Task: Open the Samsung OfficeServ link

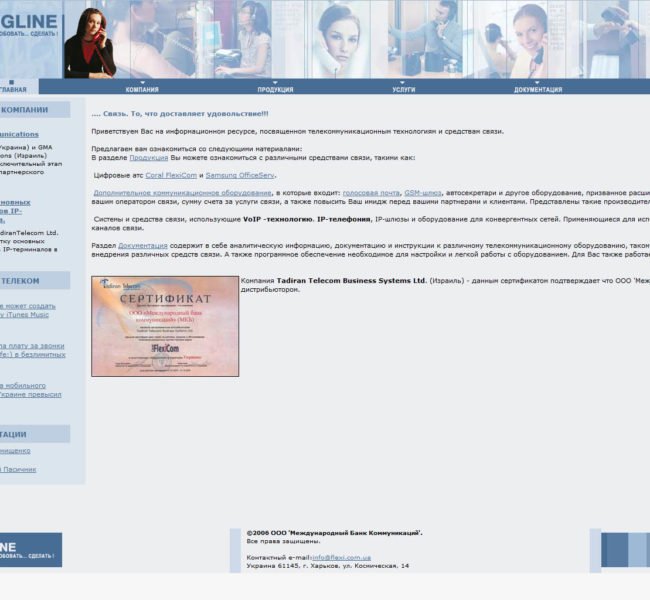Action: [x=240, y=175]
